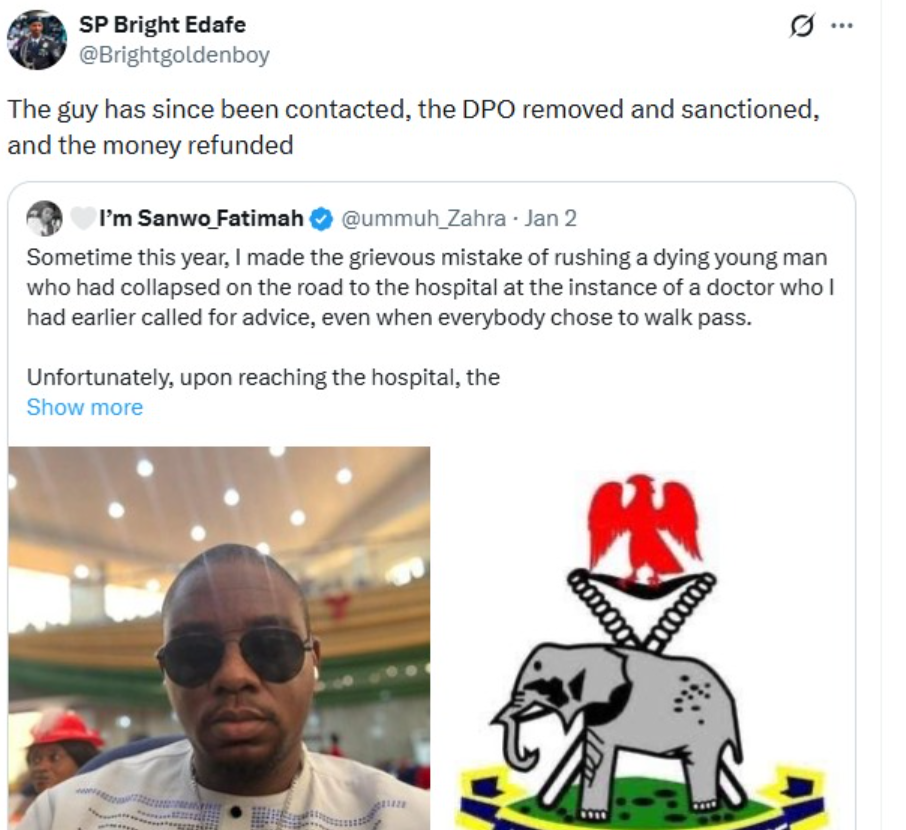The width and height of the screenshot is (906, 830).
Task: Expand quoted tweet with Show more
Action: [x=84, y=407]
